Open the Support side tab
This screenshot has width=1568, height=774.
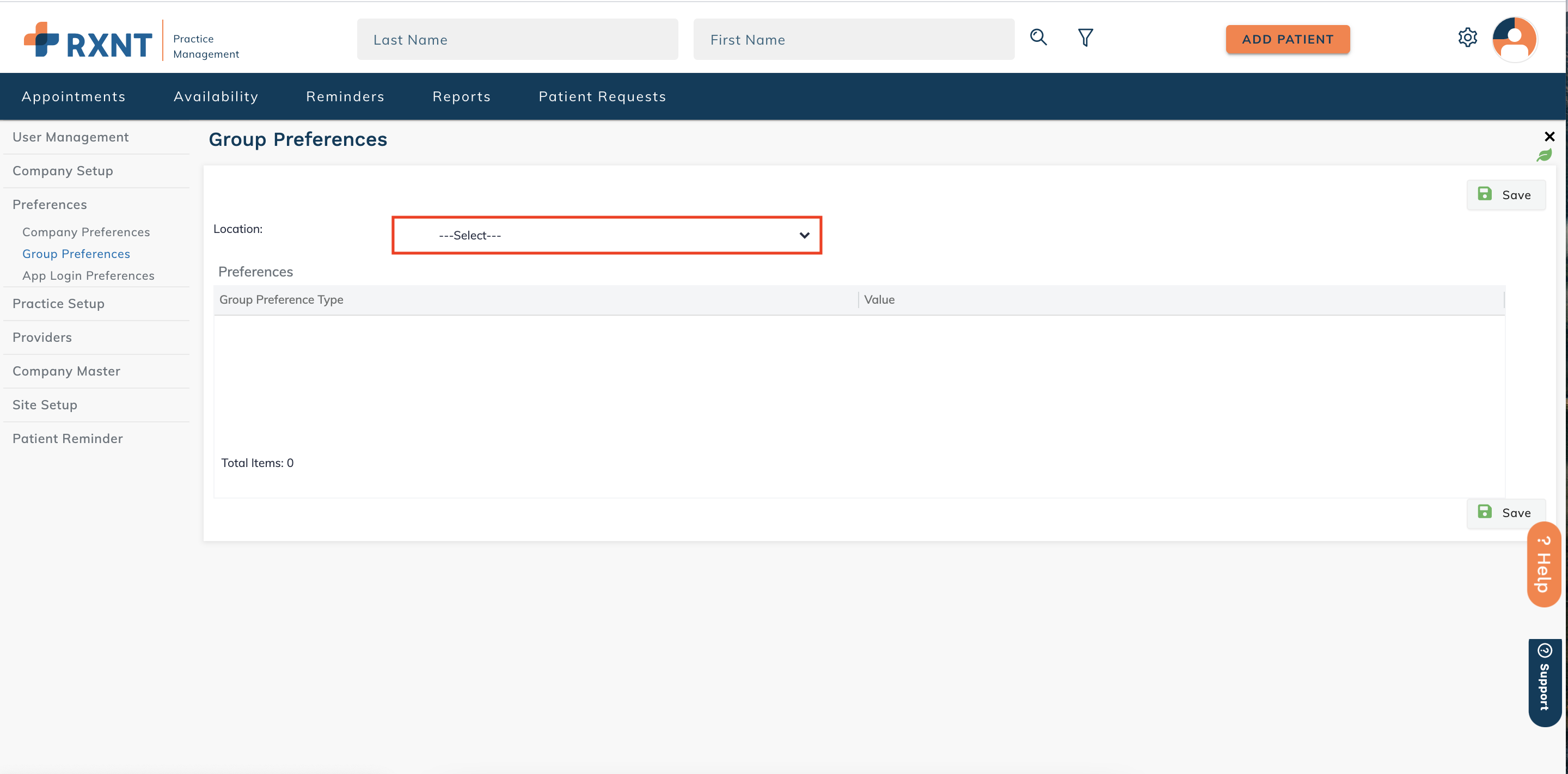(1545, 682)
